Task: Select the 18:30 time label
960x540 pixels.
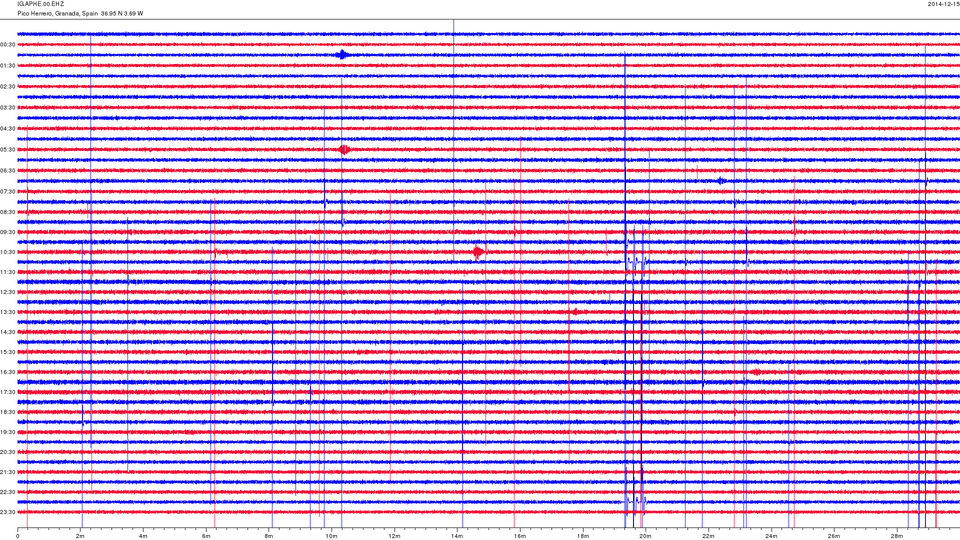Action: coord(8,412)
